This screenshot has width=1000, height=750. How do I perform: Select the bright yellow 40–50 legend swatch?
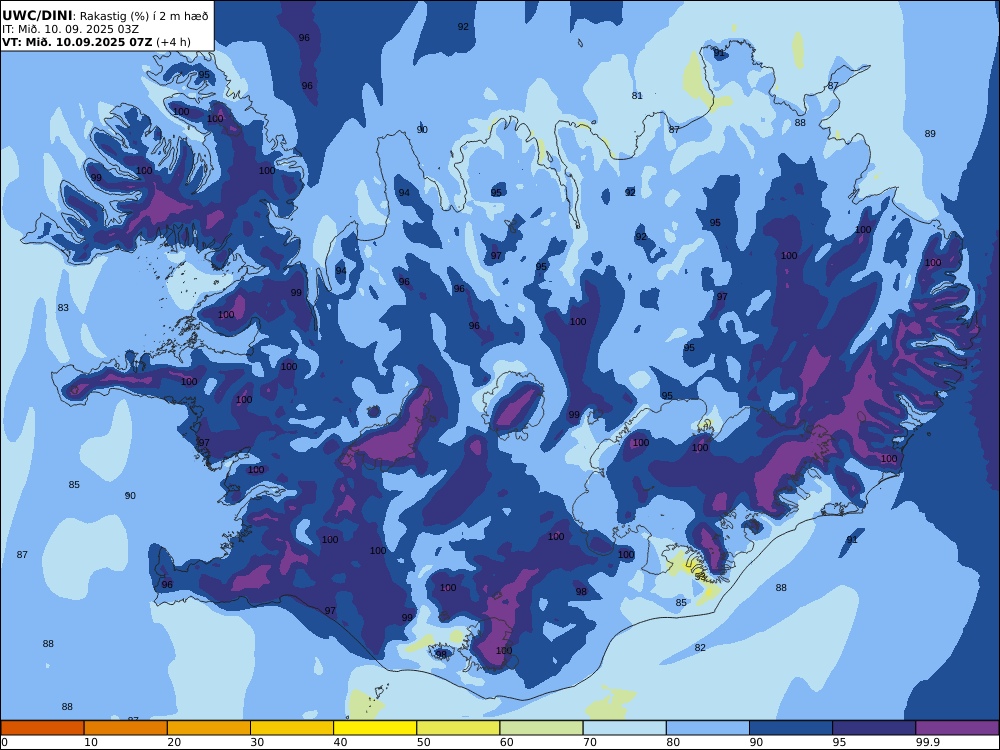[x=375, y=728]
